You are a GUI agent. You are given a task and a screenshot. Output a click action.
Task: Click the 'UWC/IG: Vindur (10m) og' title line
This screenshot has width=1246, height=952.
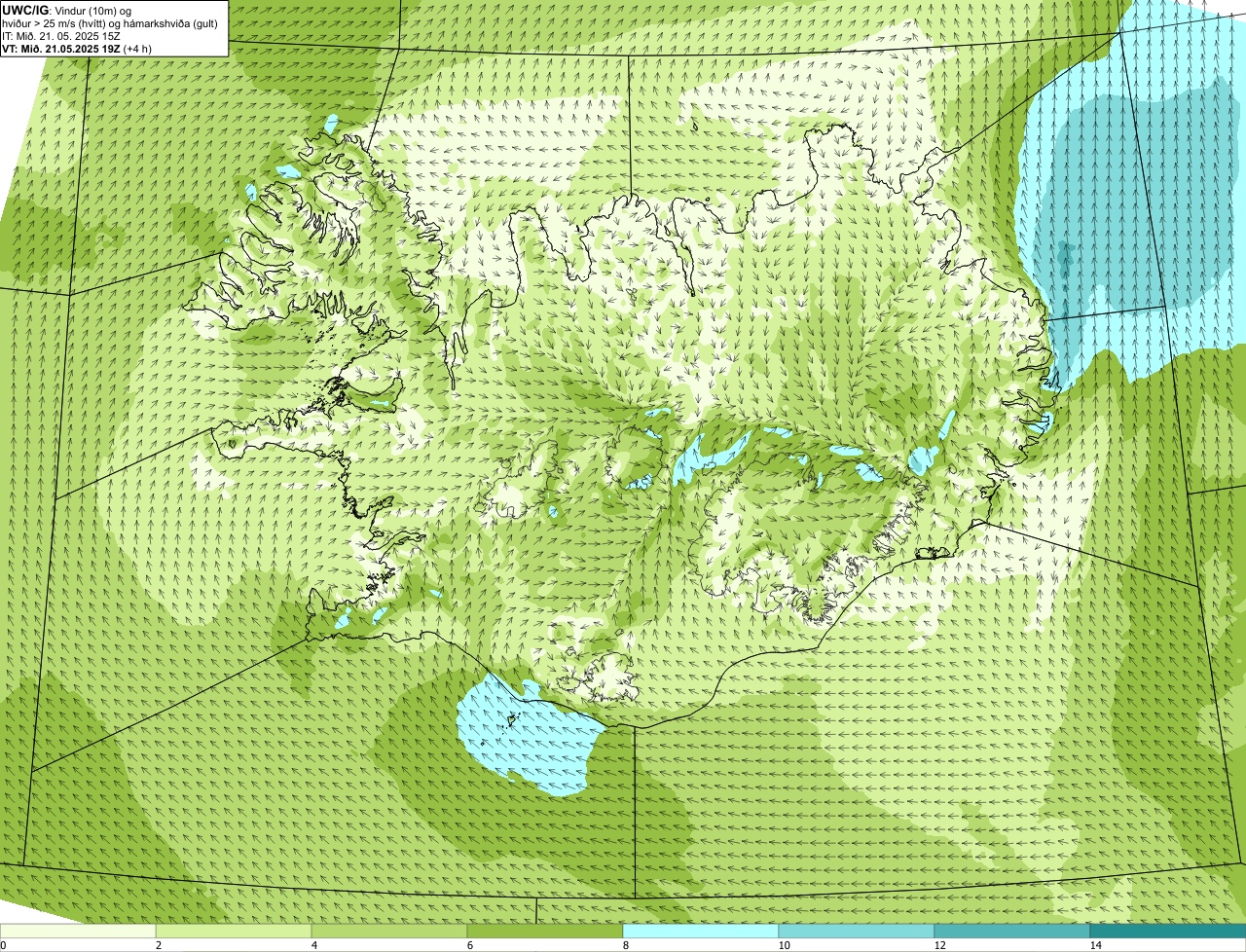click(66, 10)
